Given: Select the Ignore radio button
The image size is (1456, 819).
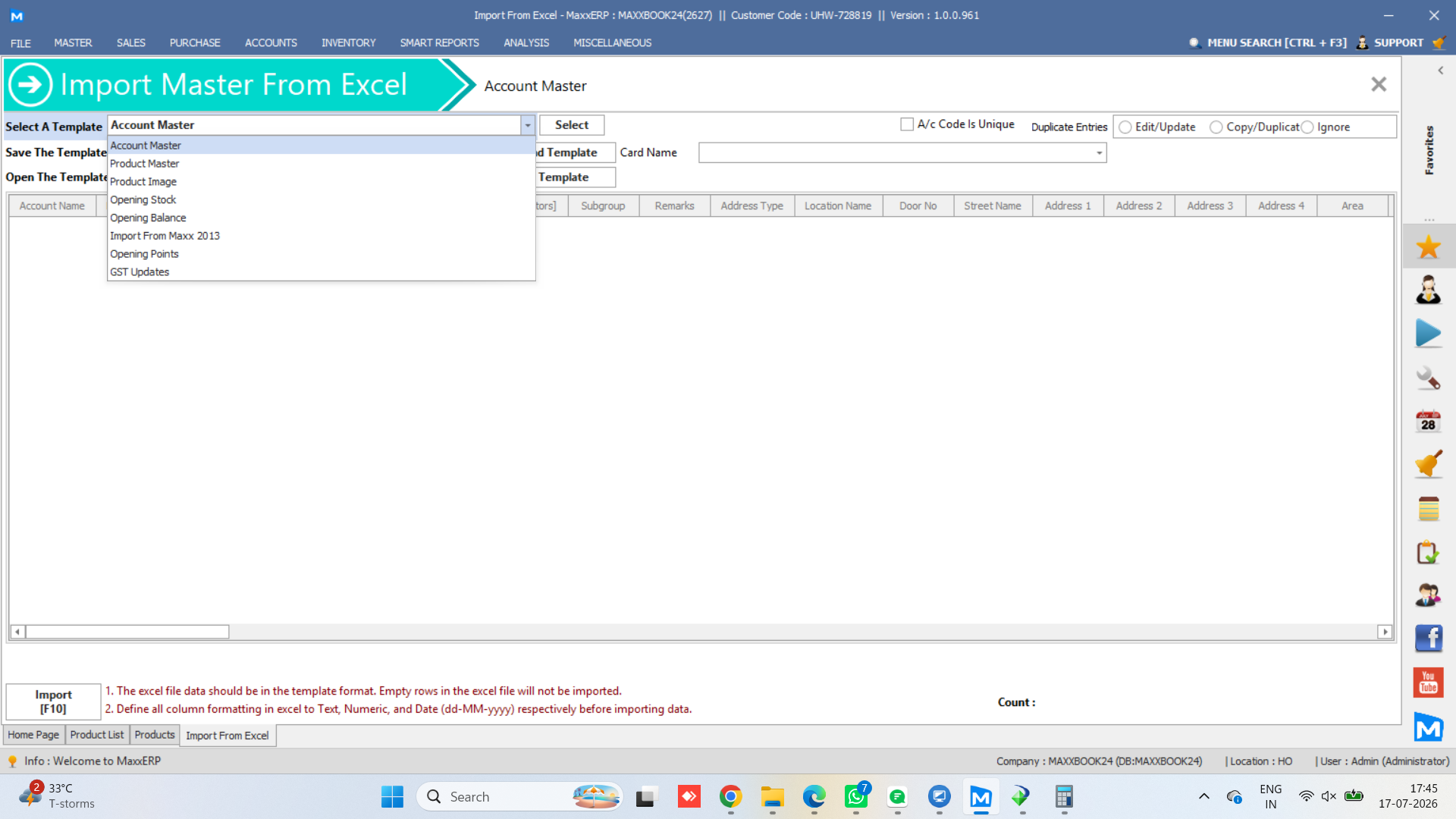Looking at the screenshot, I should (1307, 127).
